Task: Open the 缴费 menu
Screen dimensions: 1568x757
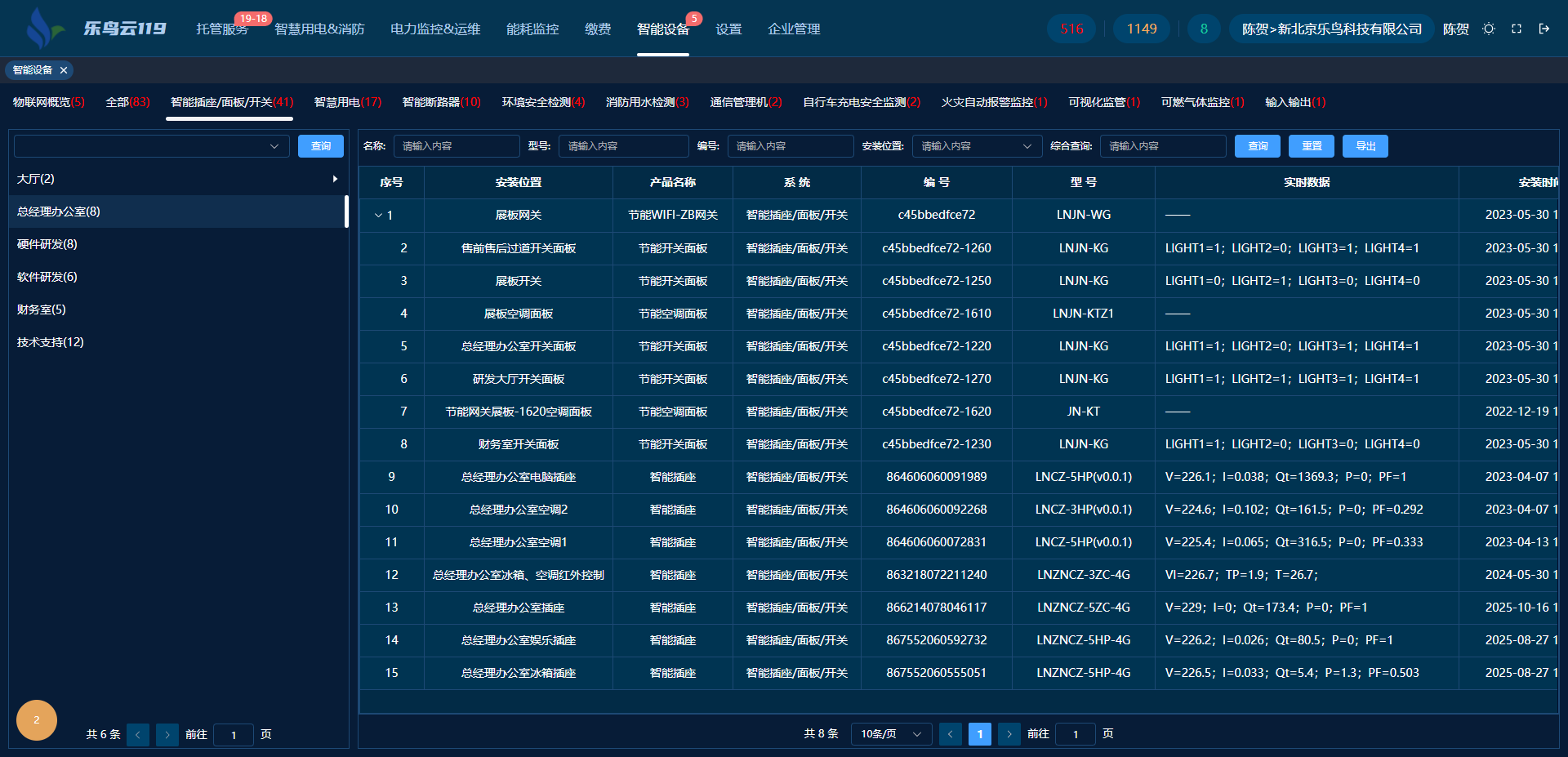Action: [x=598, y=29]
